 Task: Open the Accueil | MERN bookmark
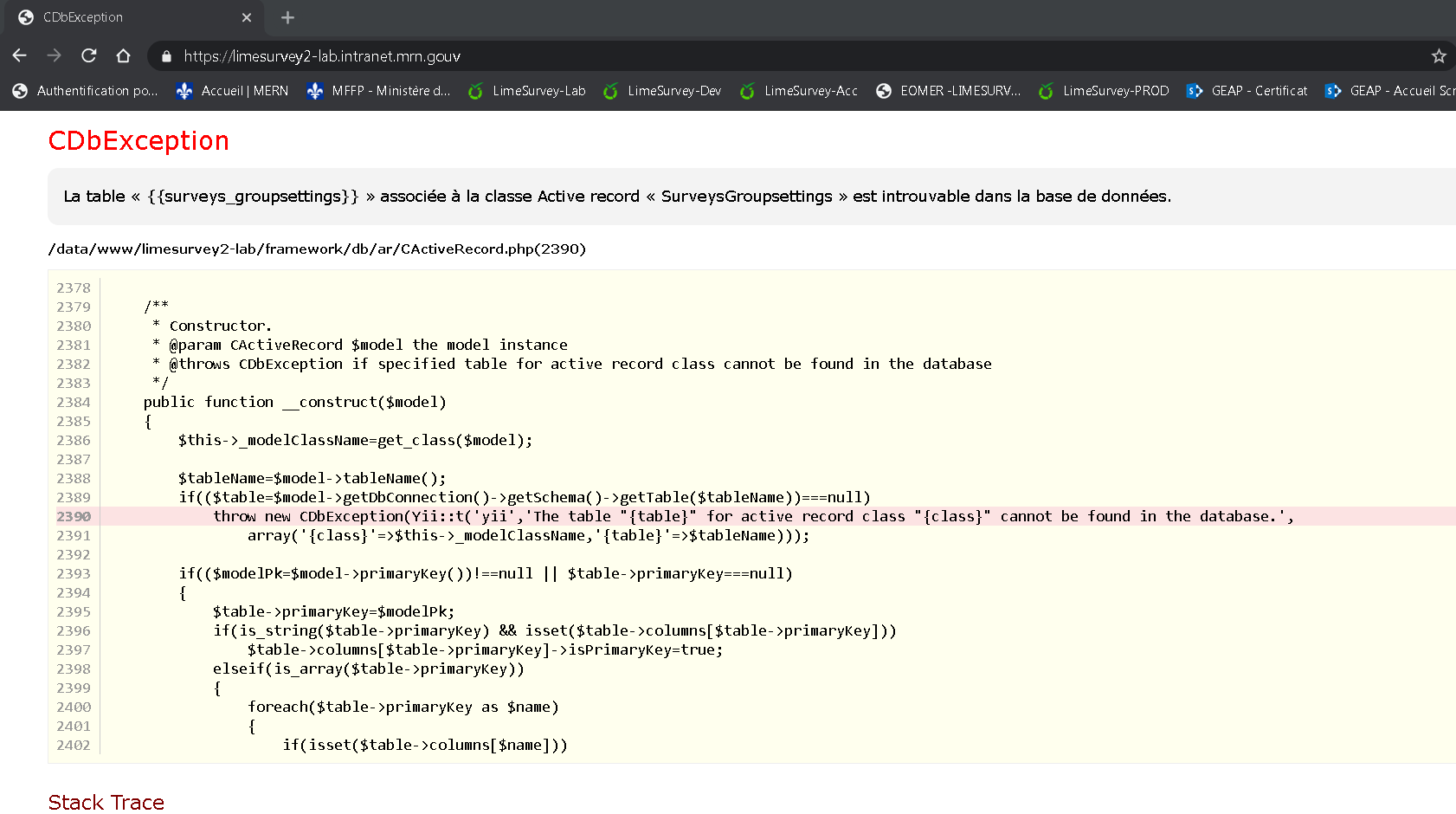click(x=232, y=91)
